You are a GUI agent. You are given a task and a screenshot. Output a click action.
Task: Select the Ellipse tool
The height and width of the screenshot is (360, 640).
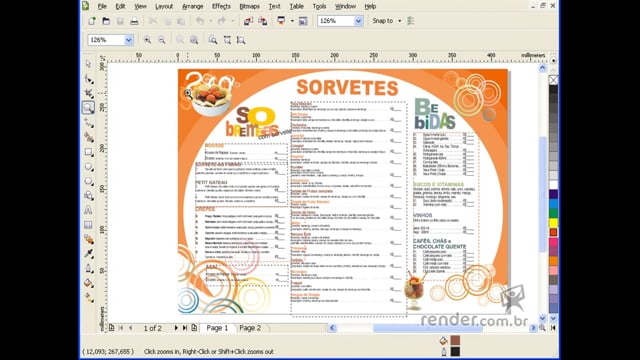click(88, 167)
